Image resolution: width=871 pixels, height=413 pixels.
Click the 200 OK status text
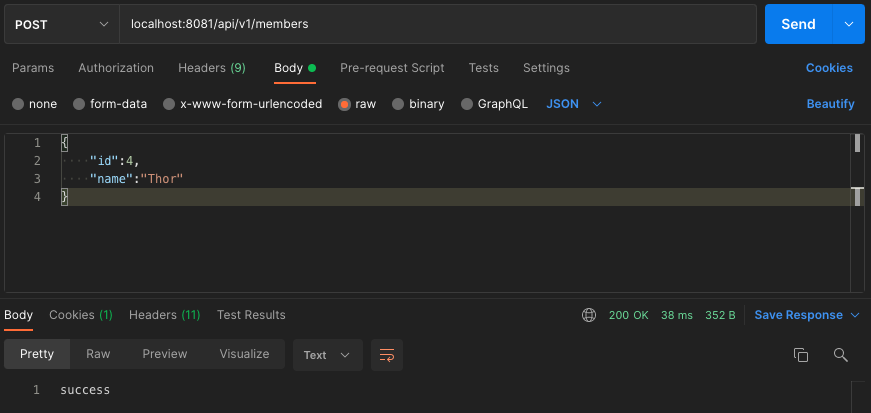tap(628, 315)
